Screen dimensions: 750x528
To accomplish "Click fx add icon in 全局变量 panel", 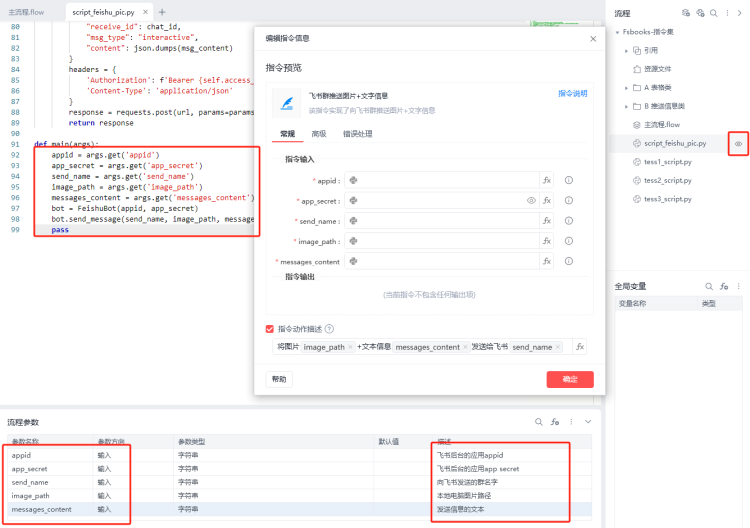I will pyautogui.click(x=724, y=286).
